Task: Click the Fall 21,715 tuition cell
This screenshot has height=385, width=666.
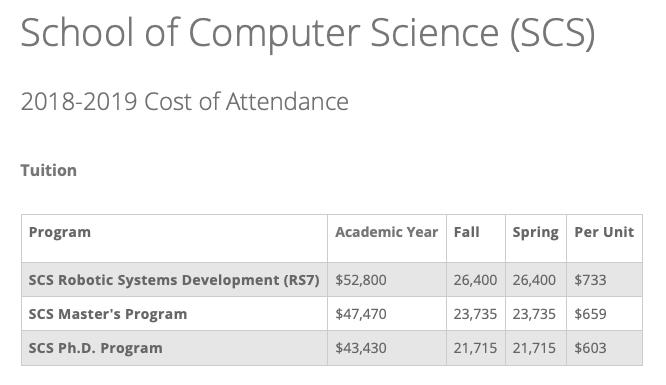Action: point(475,348)
